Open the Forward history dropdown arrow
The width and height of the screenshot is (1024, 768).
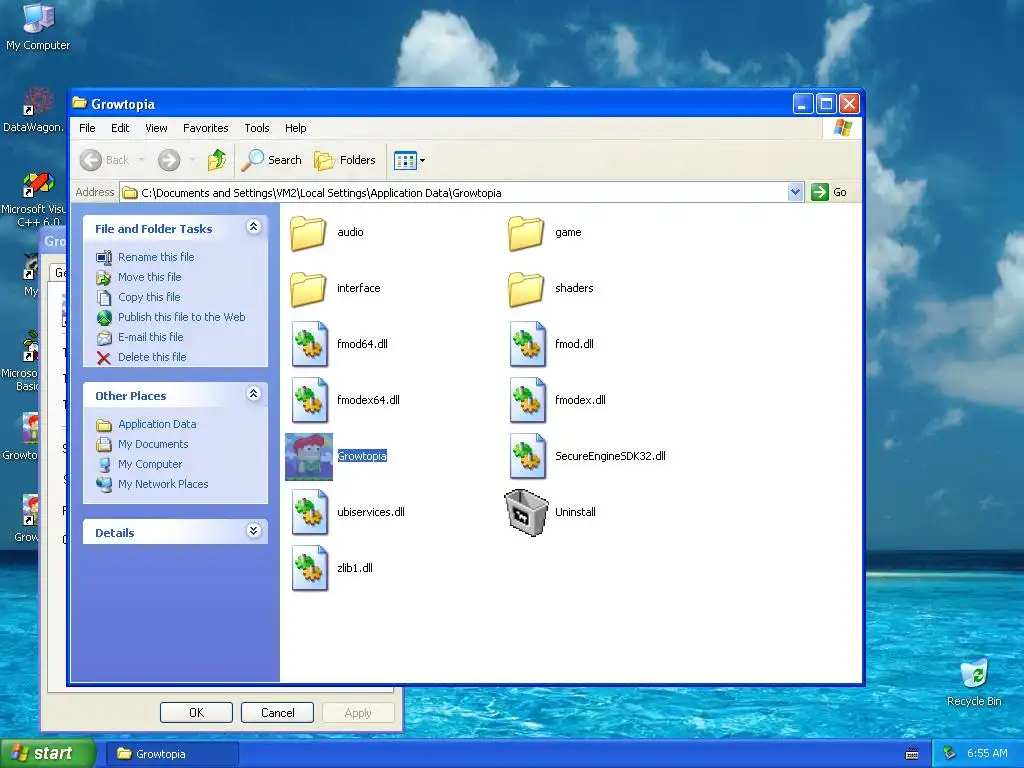(x=192, y=160)
